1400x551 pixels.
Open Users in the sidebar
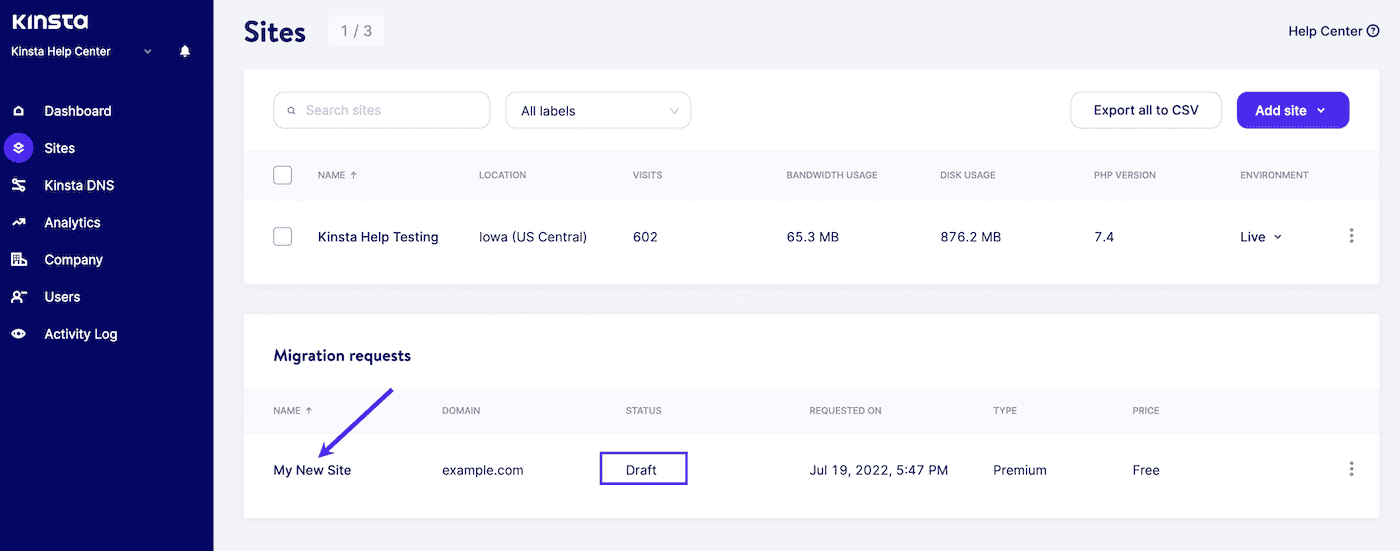(x=62, y=297)
